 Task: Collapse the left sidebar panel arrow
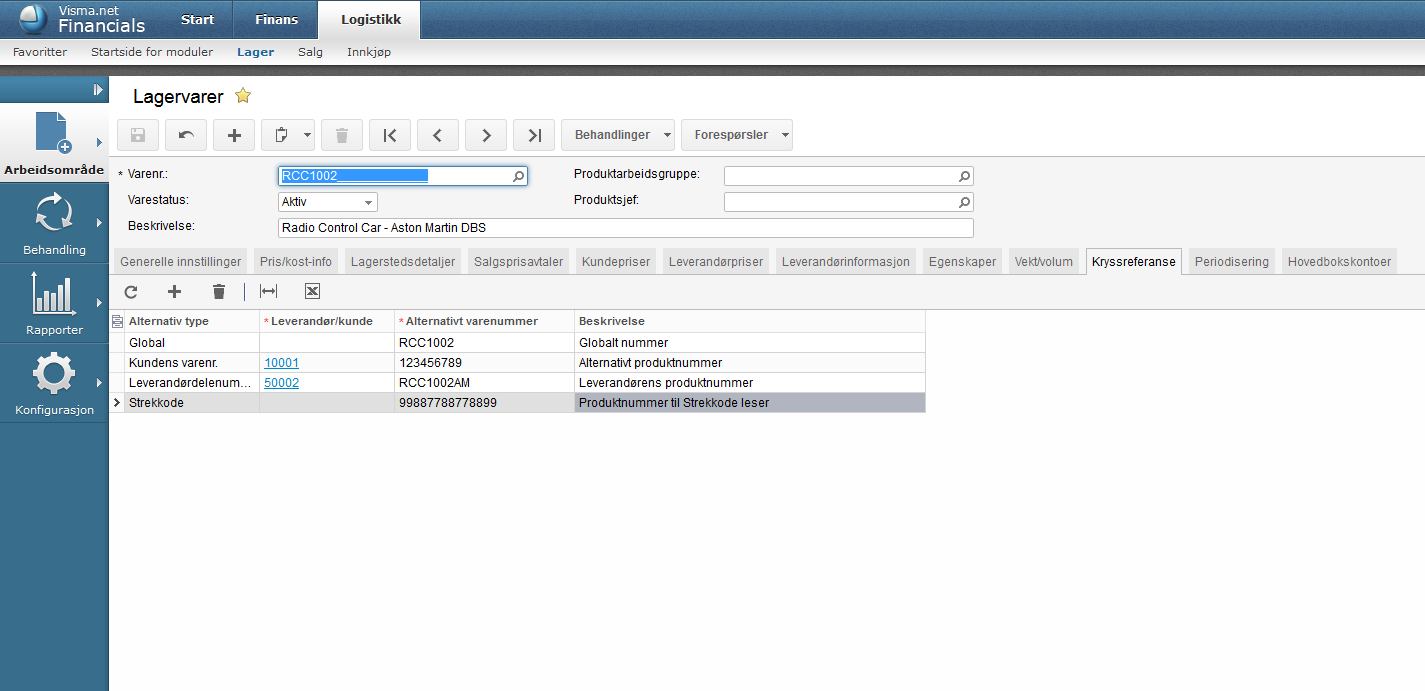[x=98, y=90]
